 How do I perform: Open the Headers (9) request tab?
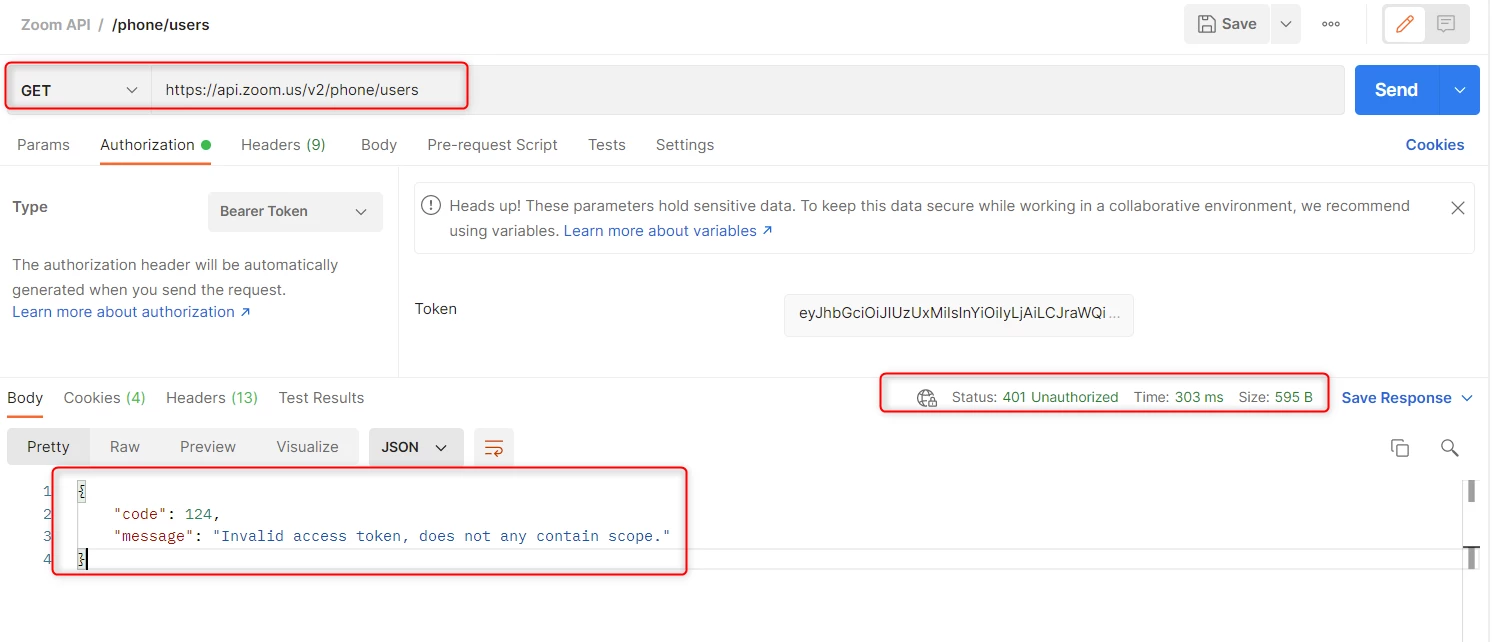(x=283, y=145)
